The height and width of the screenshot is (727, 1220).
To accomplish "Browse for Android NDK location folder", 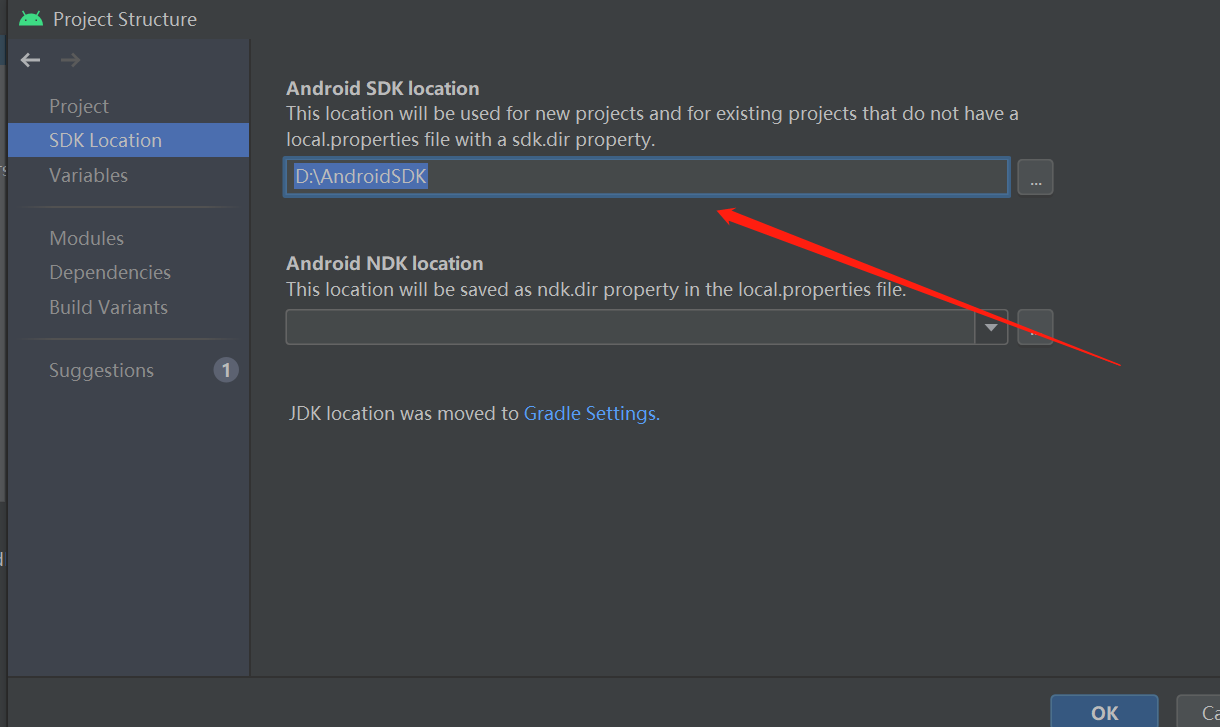I will point(1035,327).
